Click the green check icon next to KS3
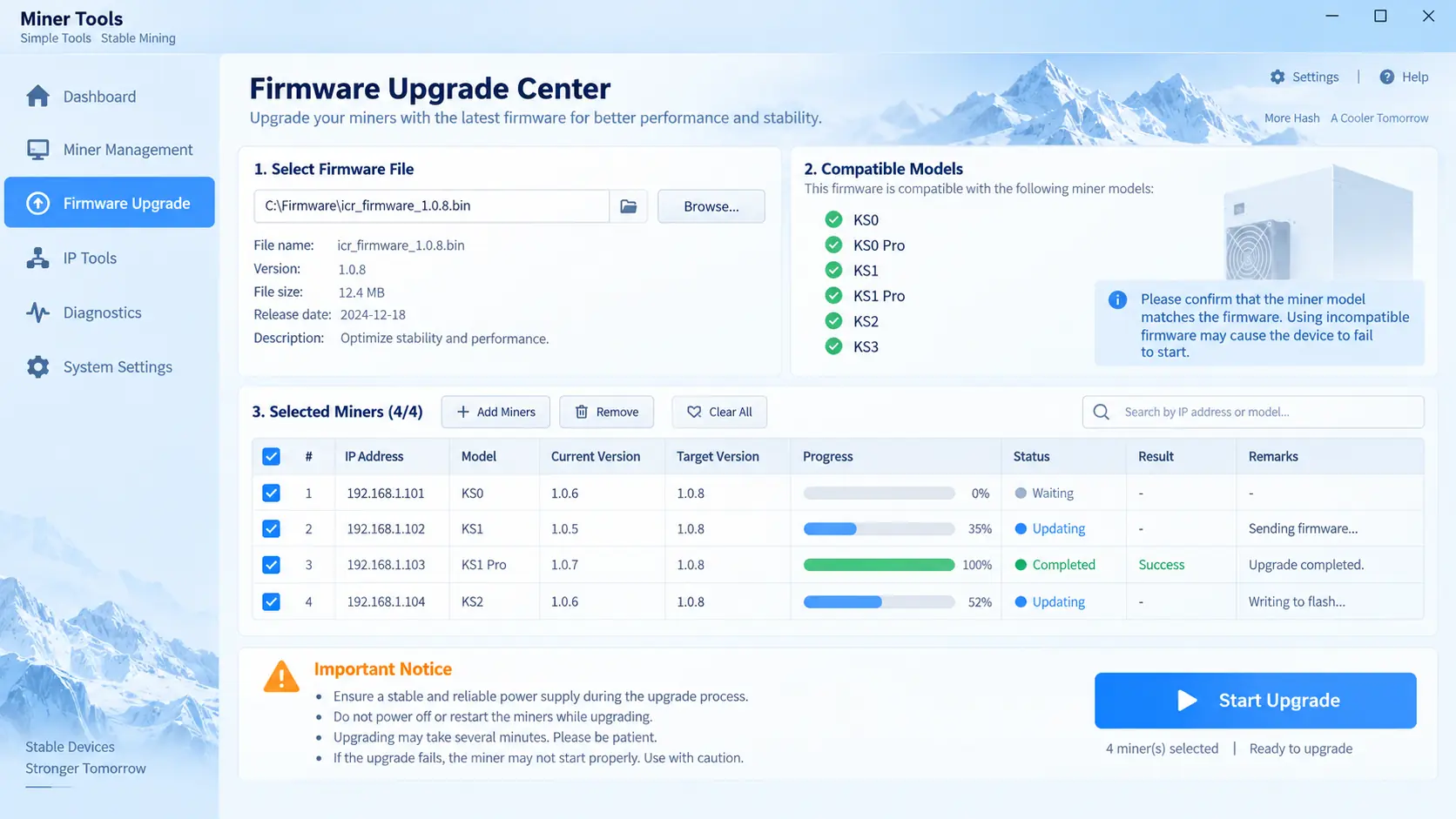 pyautogui.click(x=833, y=346)
